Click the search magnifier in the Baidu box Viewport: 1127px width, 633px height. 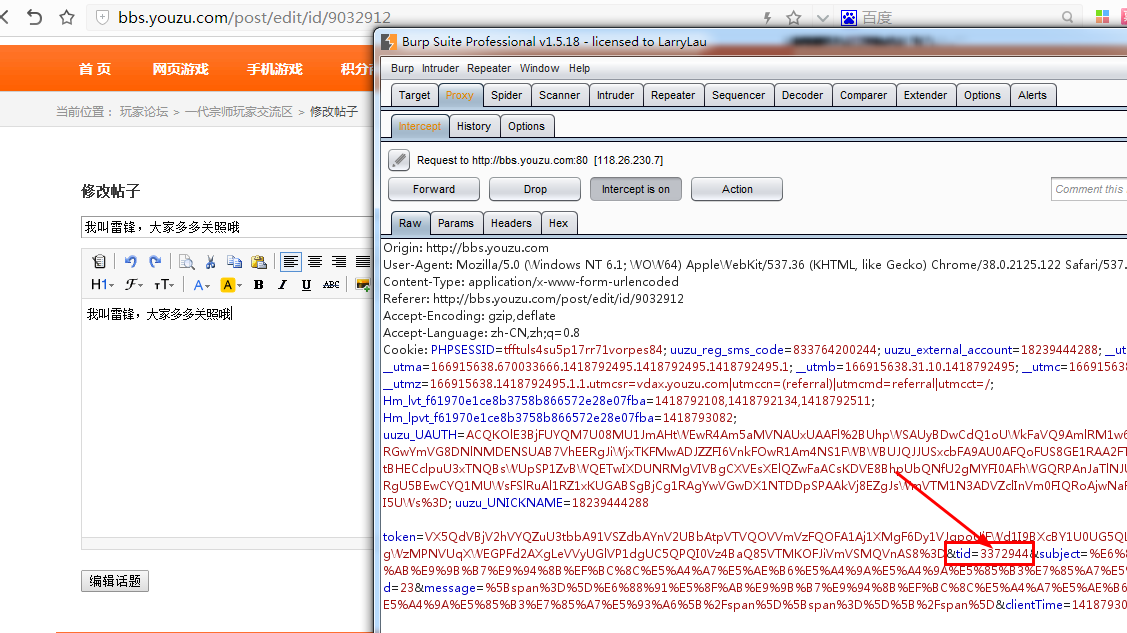[1067, 17]
